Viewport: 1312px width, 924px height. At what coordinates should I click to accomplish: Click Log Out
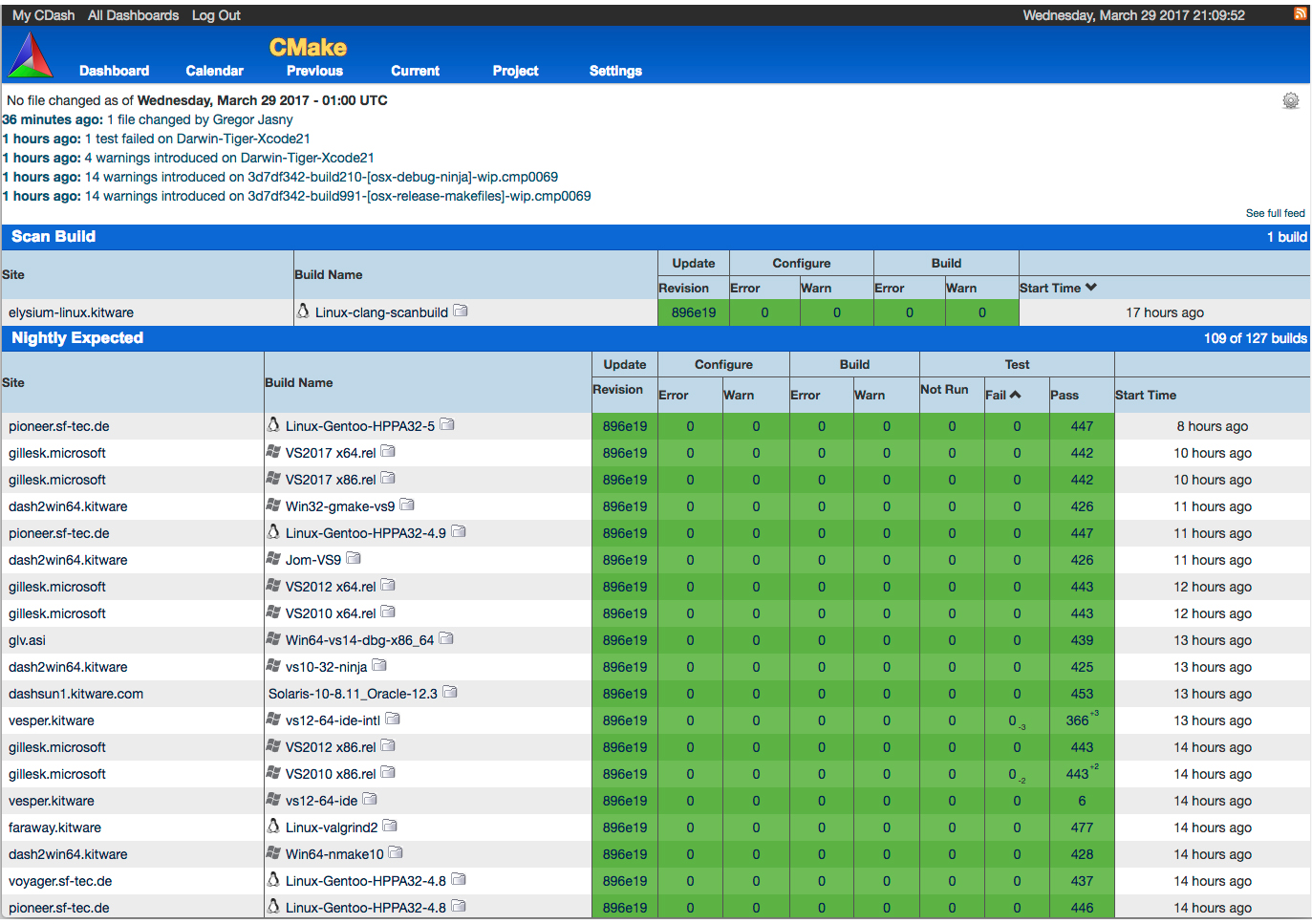pos(216,15)
